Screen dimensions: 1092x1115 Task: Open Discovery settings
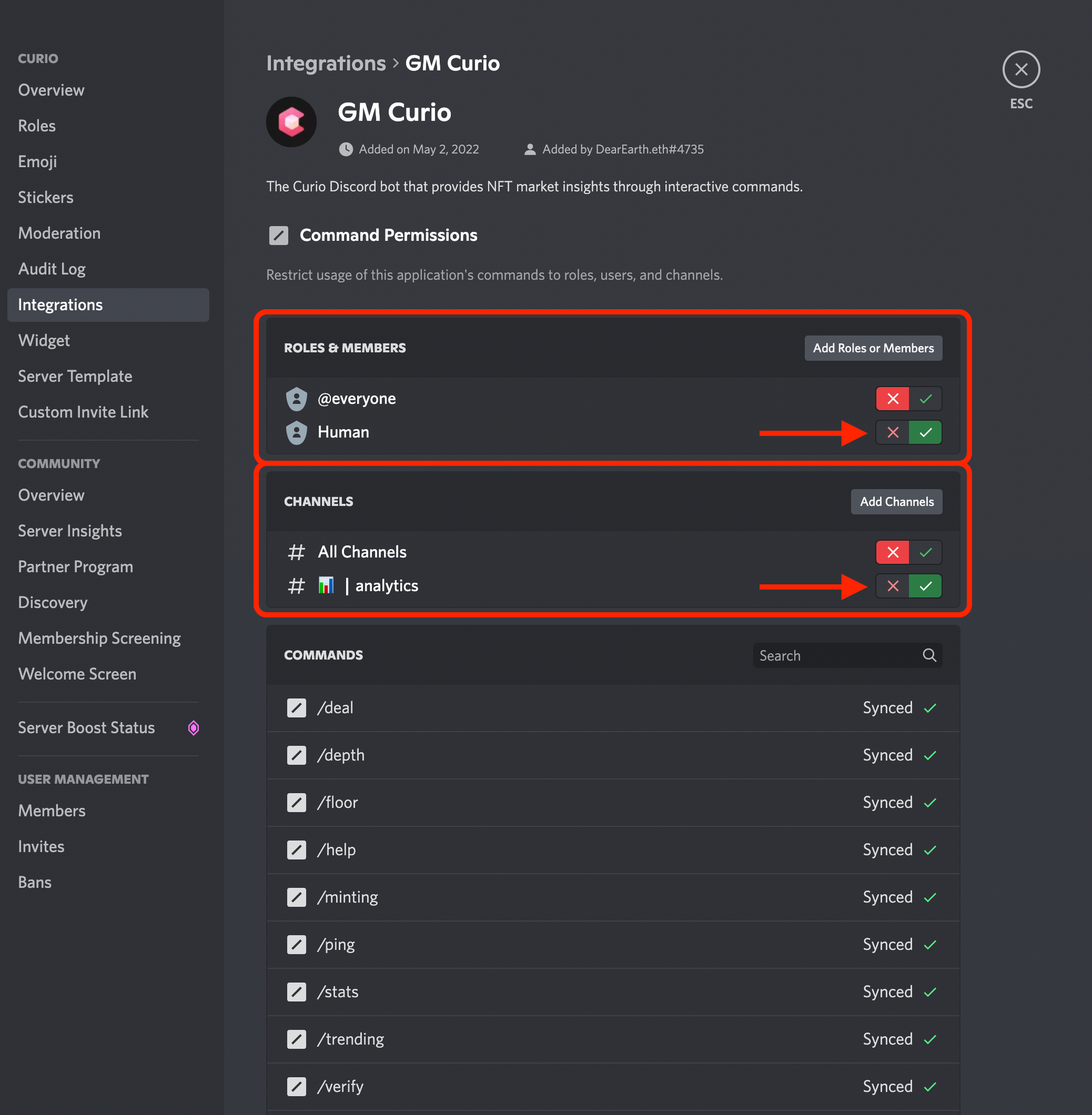(x=109, y=602)
